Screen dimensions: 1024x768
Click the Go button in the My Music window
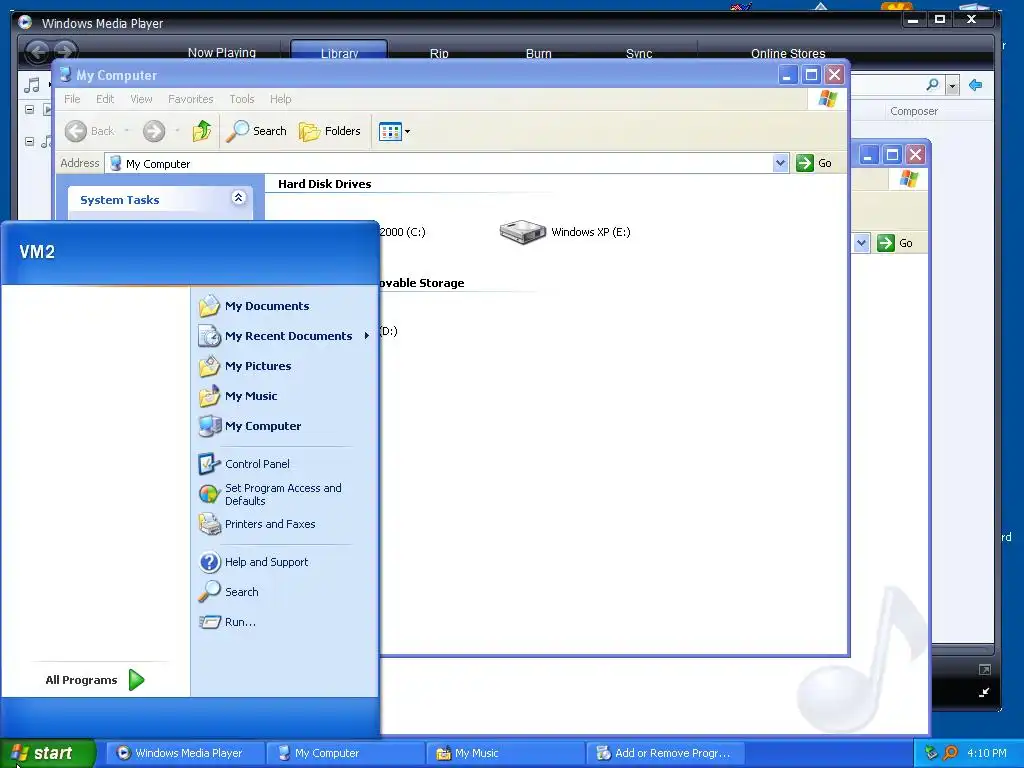pos(896,243)
